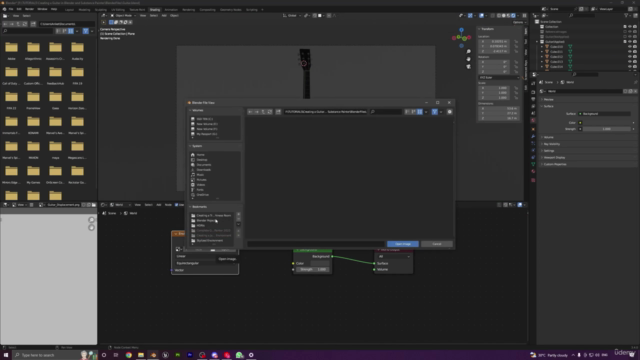Screen dimensions: 640x360
Task: Open Render properties tab icon
Action: 533,92
